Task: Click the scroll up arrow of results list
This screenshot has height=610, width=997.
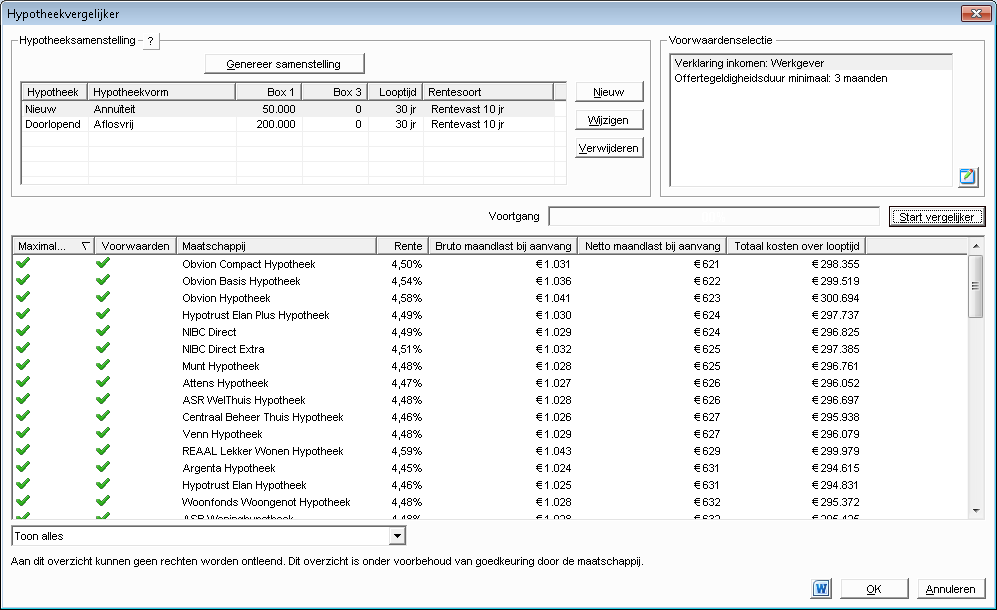Action: 976,246
